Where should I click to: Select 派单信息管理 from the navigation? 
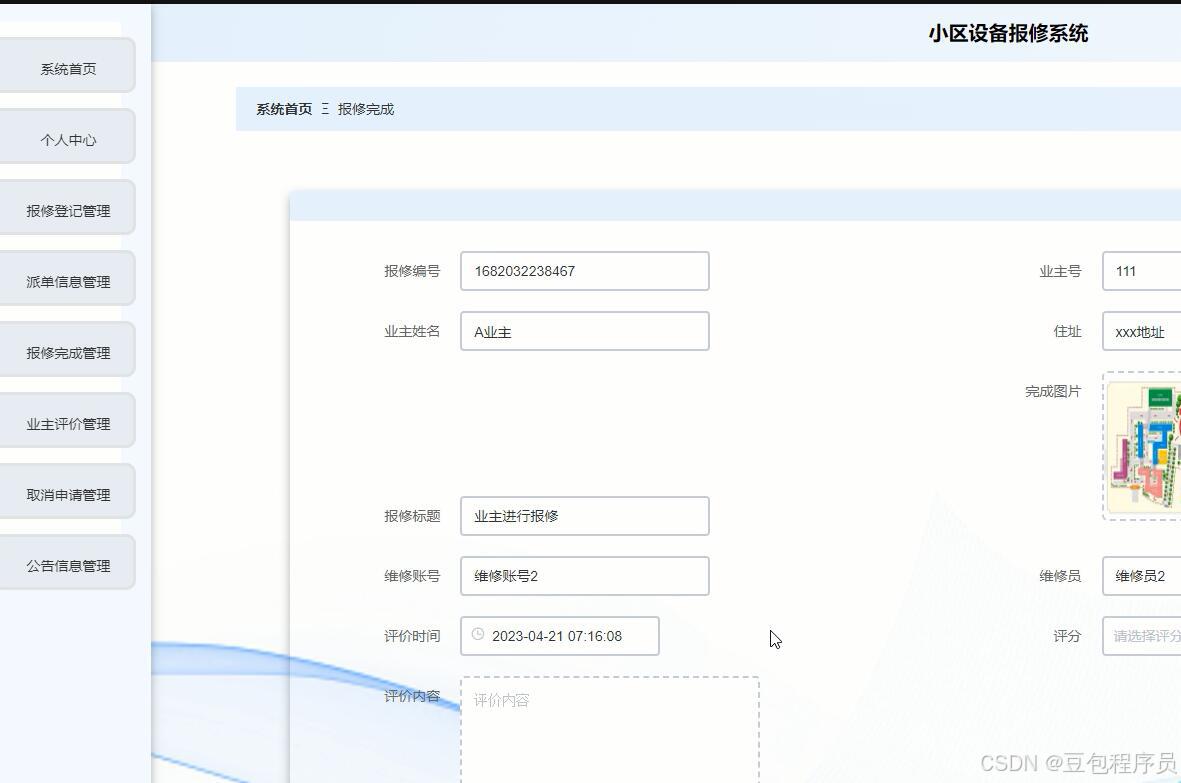coord(67,279)
